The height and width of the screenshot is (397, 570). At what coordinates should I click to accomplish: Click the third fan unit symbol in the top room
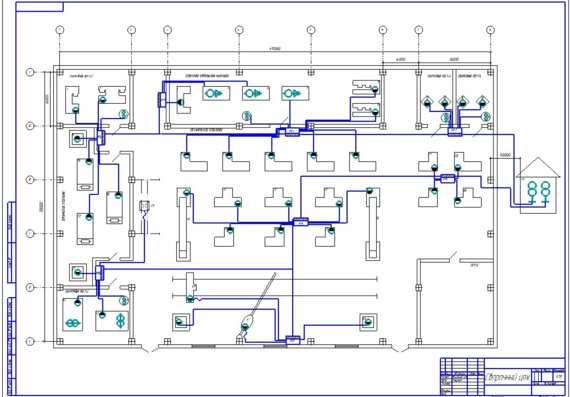[x=295, y=93]
